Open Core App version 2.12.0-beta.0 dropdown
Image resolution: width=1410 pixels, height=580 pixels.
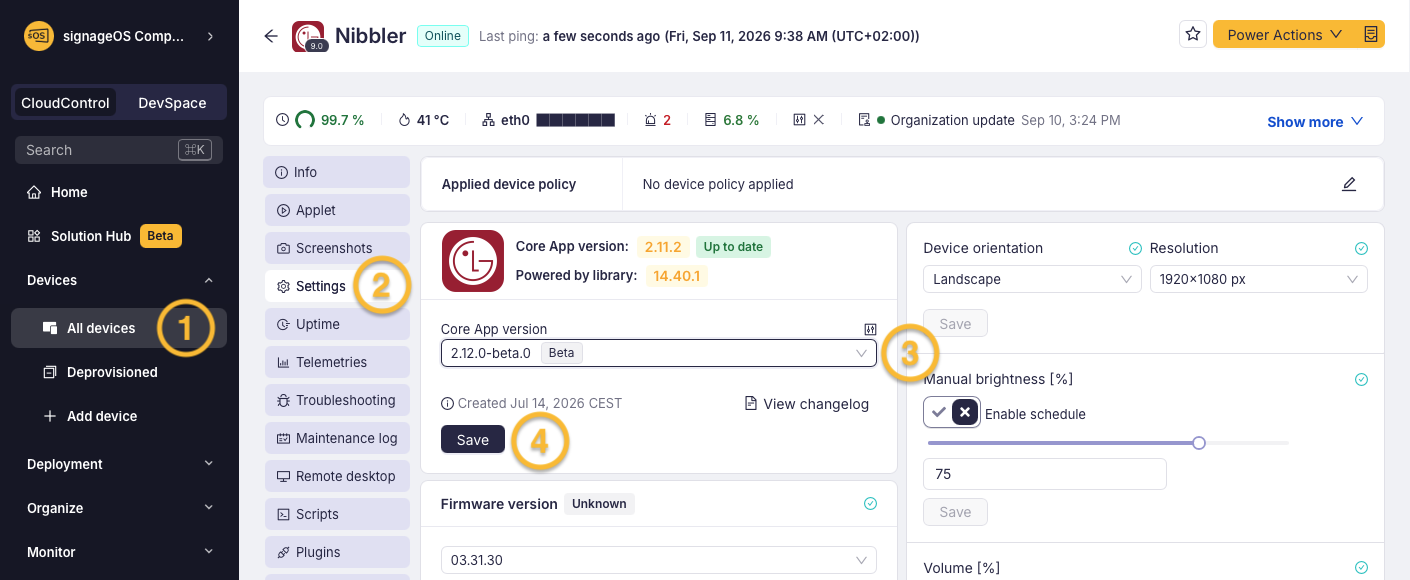point(659,353)
